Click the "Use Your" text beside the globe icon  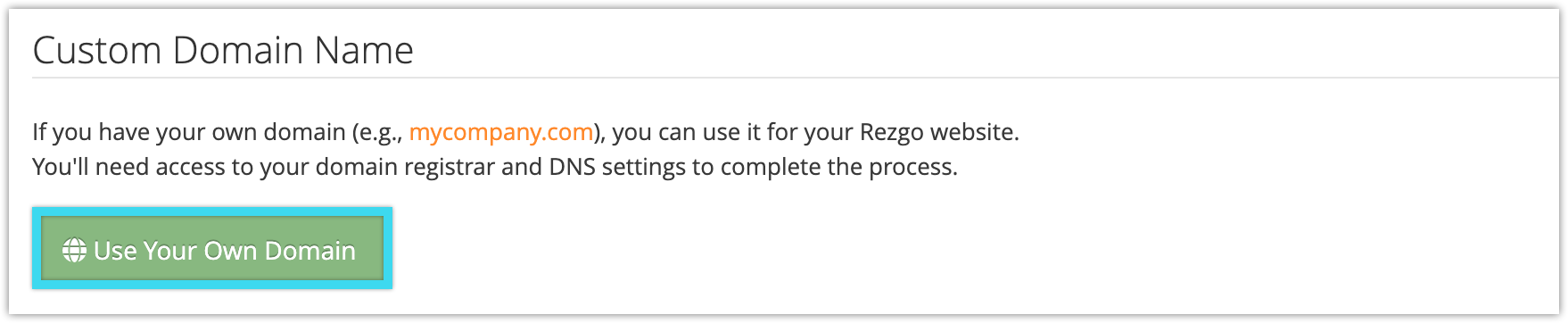[145, 251]
